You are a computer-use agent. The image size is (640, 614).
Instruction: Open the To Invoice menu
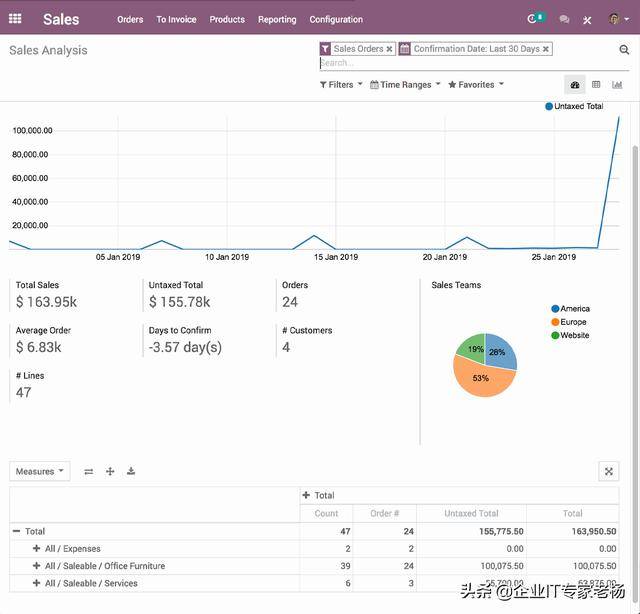176,19
